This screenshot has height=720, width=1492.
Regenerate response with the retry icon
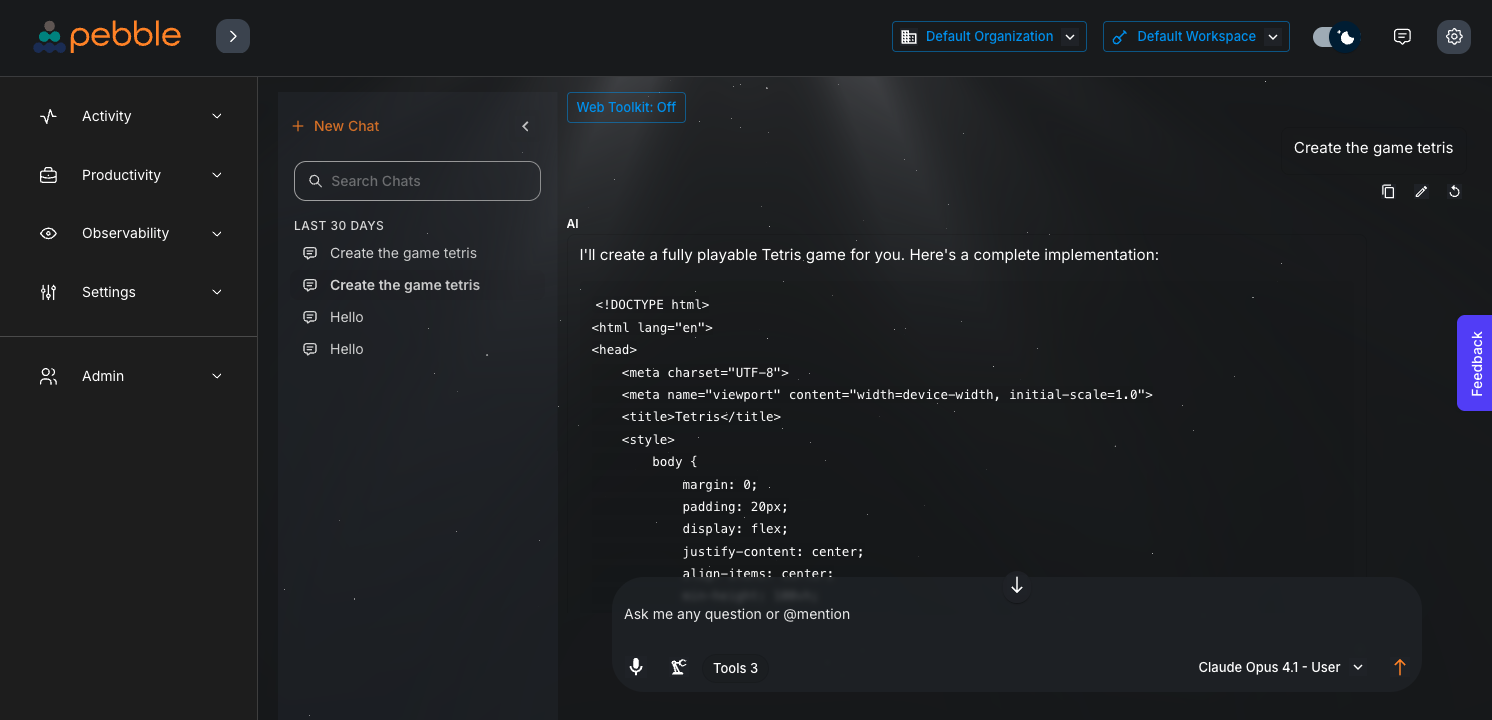[1454, 192]
